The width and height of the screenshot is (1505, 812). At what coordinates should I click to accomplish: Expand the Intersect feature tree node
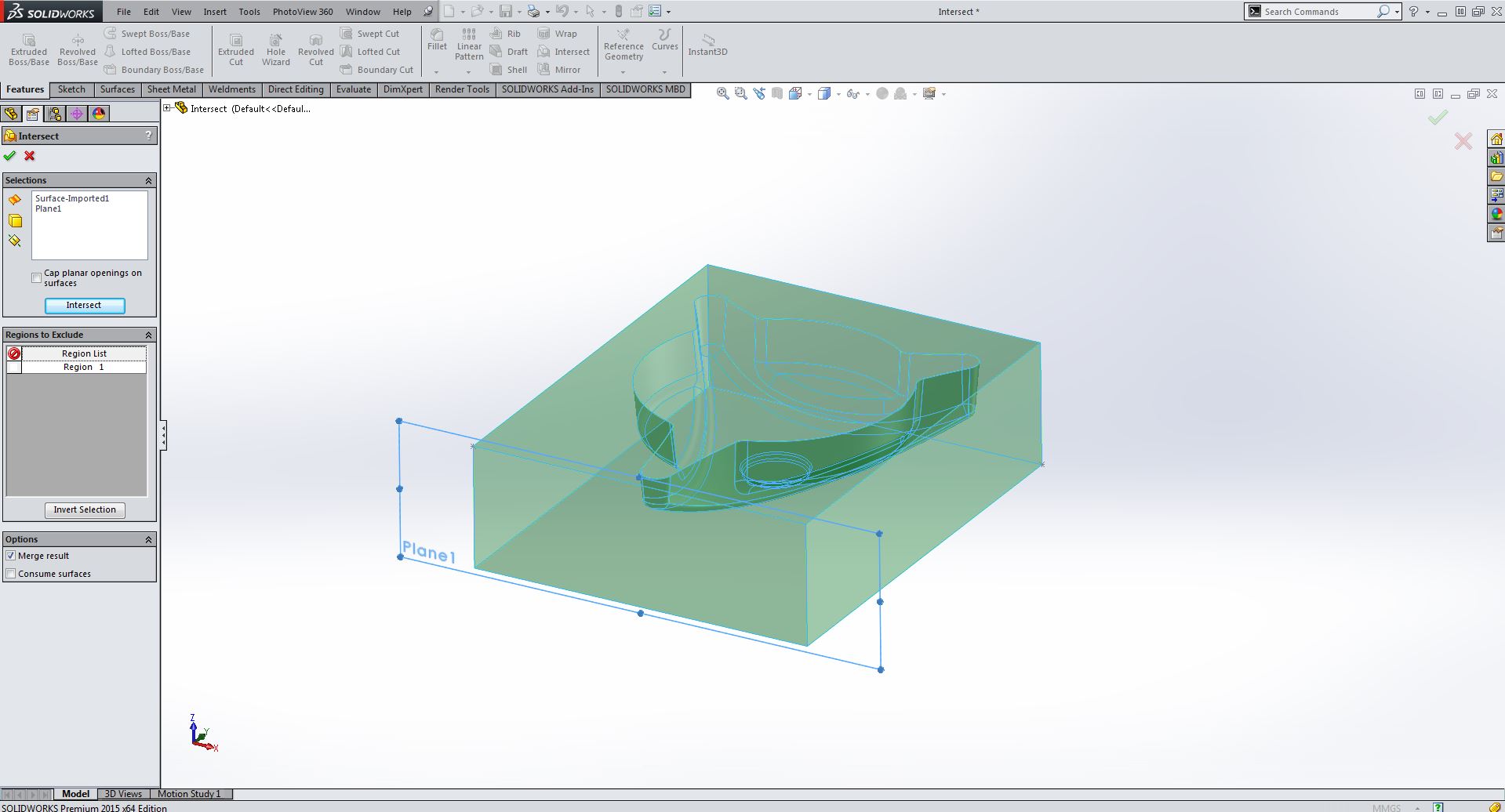(x=167, y=108)
